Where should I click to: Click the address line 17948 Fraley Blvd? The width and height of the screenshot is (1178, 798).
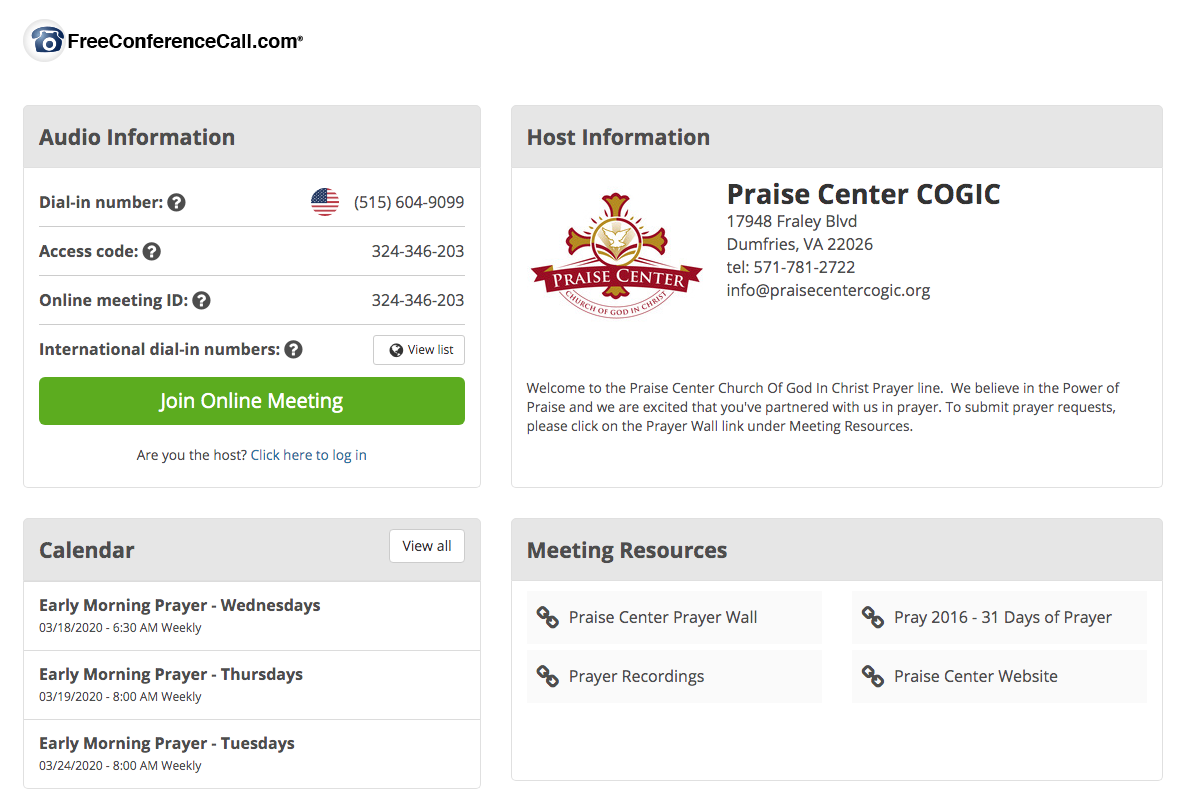pyautogui.click(x=792, y=222)
